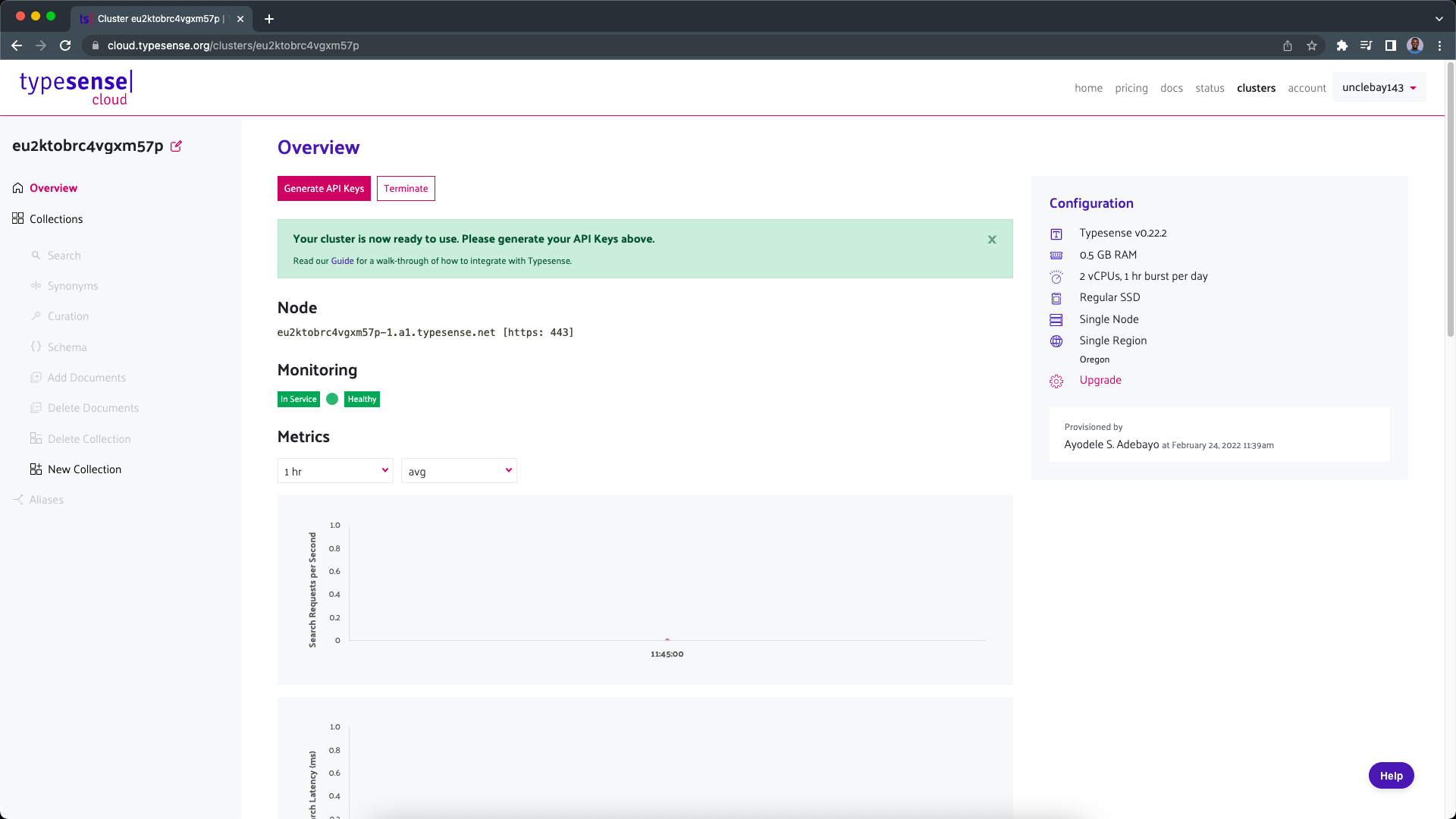
Task: Open the browser Extensions puzzle icon
Action: click(1342, 45)
